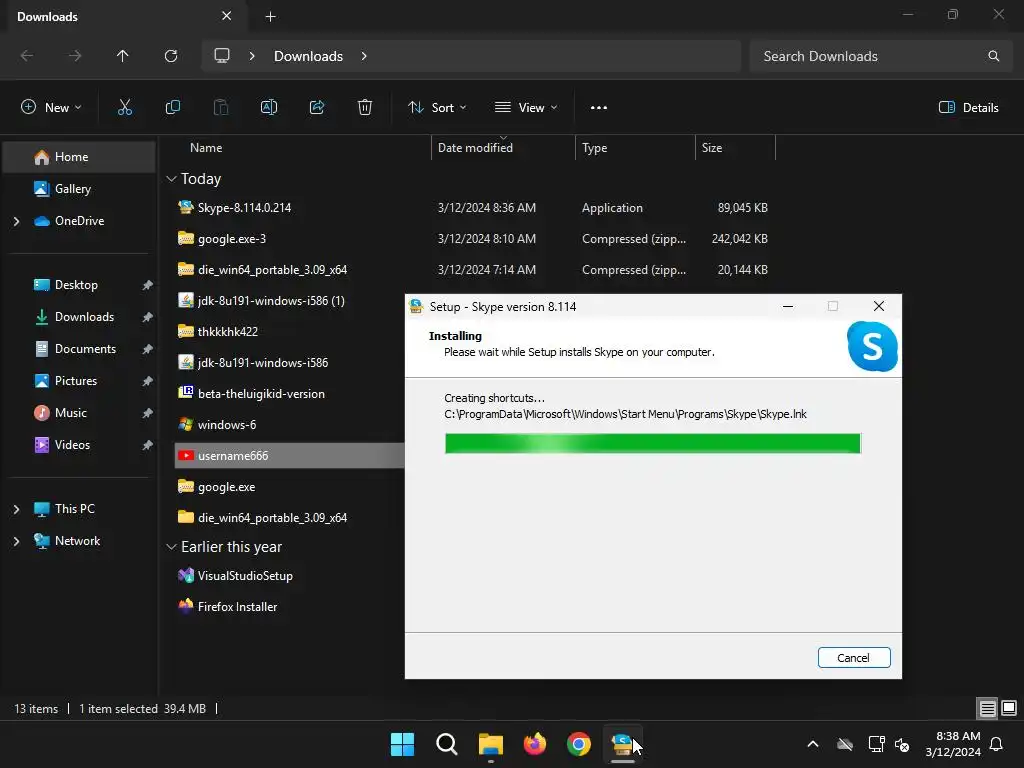Go up one folder with Up arrow
This screenshot has height=768, width=1024.
(x=123, y=56)
